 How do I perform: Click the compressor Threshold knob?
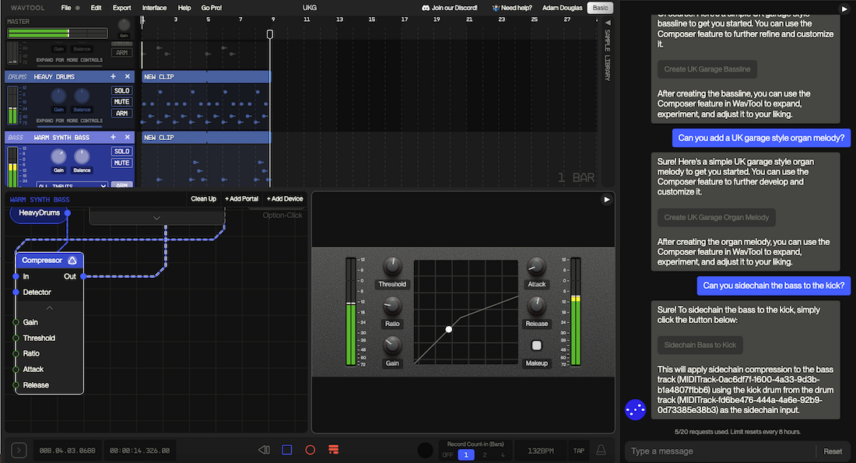pos(392,266)
